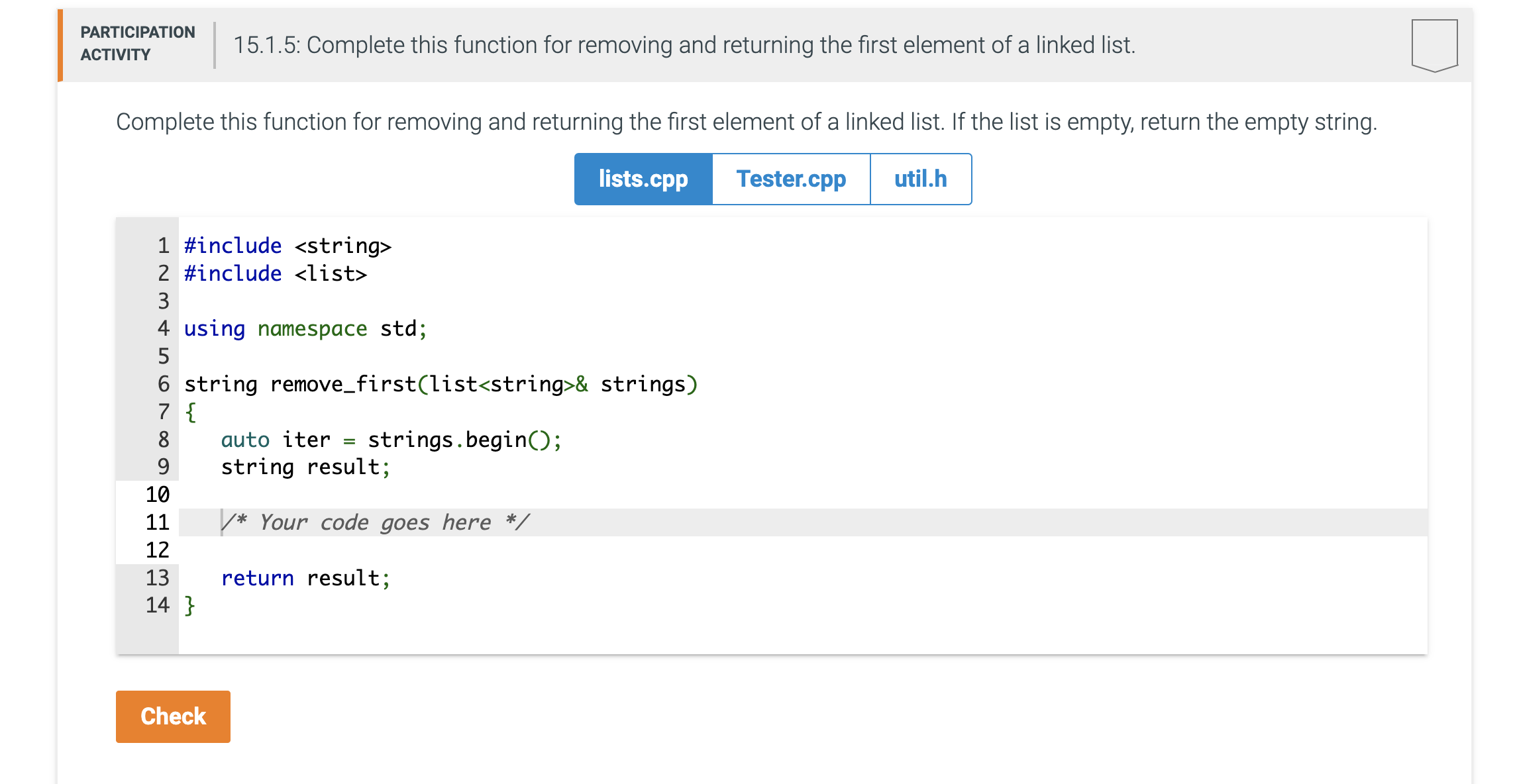
Task: Click the 'using namespace std;' line
Action: tap(305, 328)
